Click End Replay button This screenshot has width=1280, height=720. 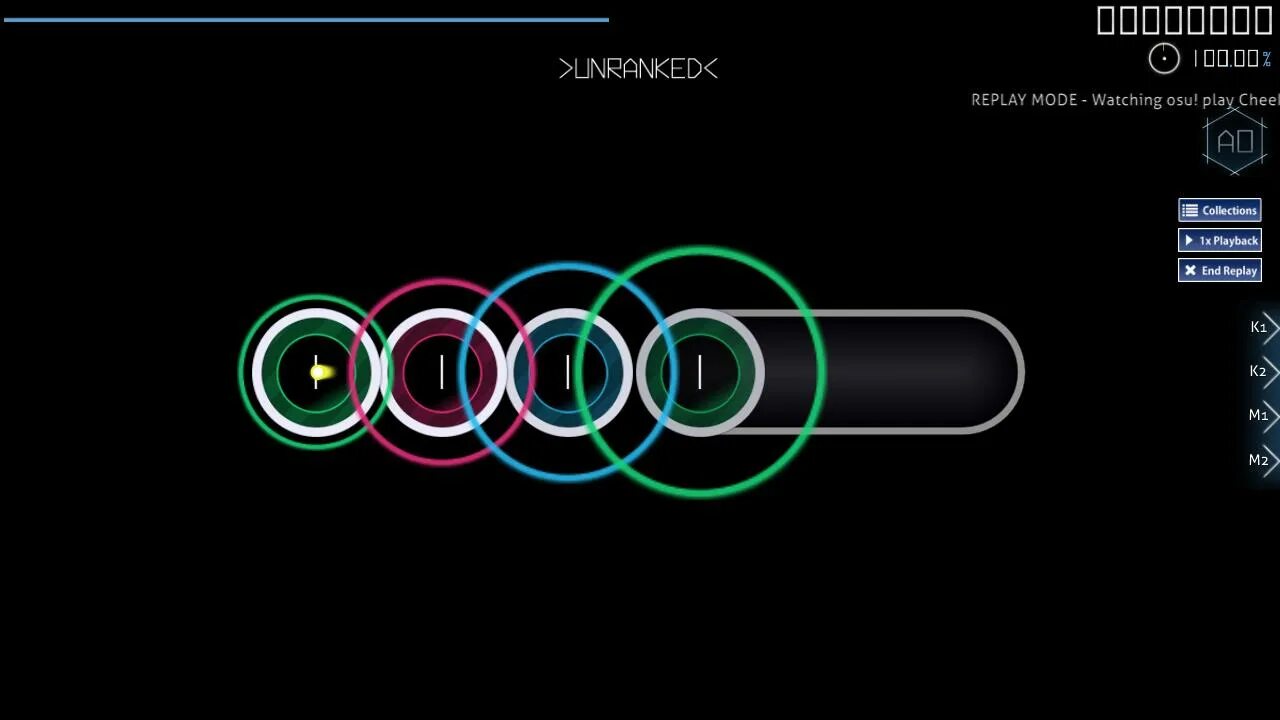pyautogui.click(x=1219, y=270)
